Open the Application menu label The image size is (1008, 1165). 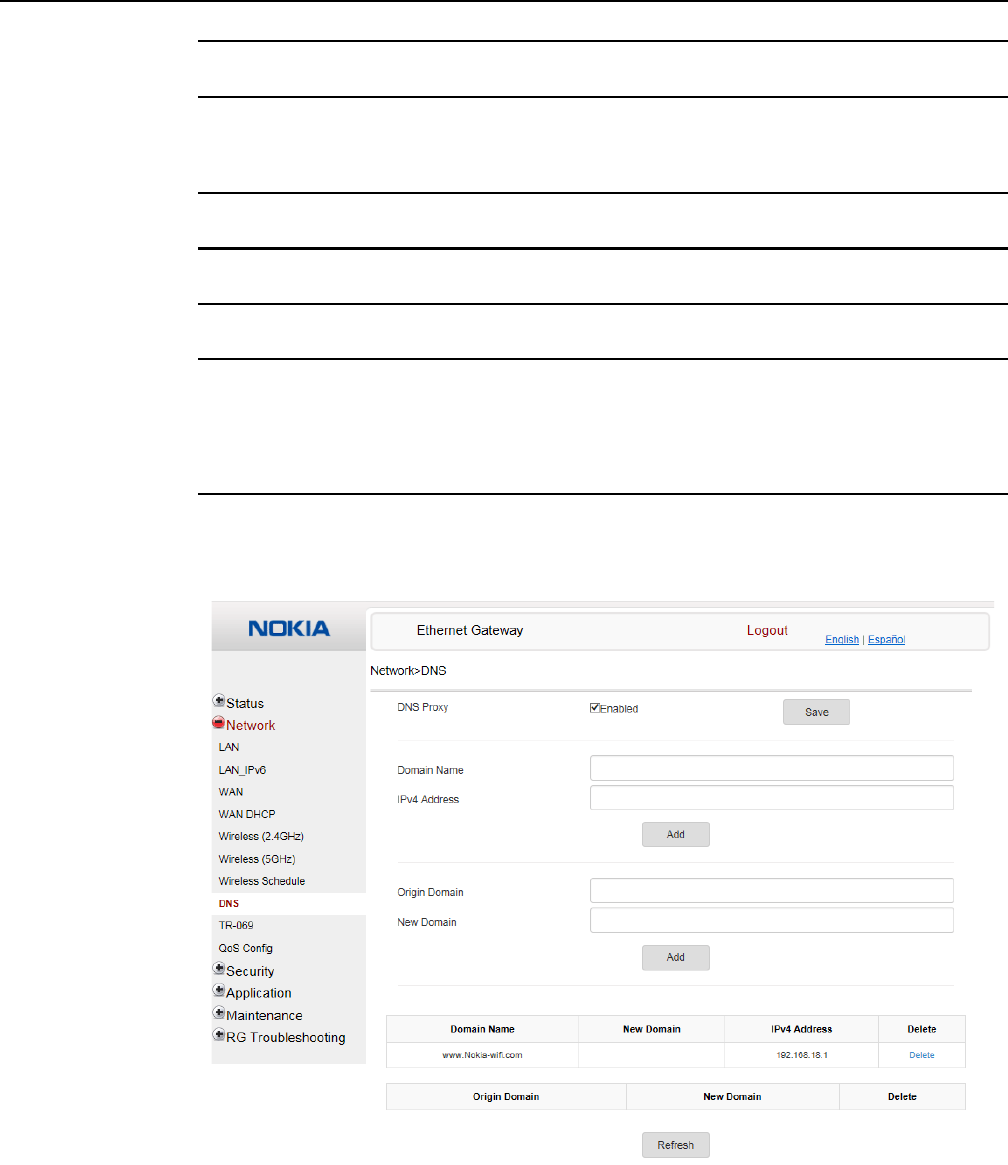click(258, 993)
